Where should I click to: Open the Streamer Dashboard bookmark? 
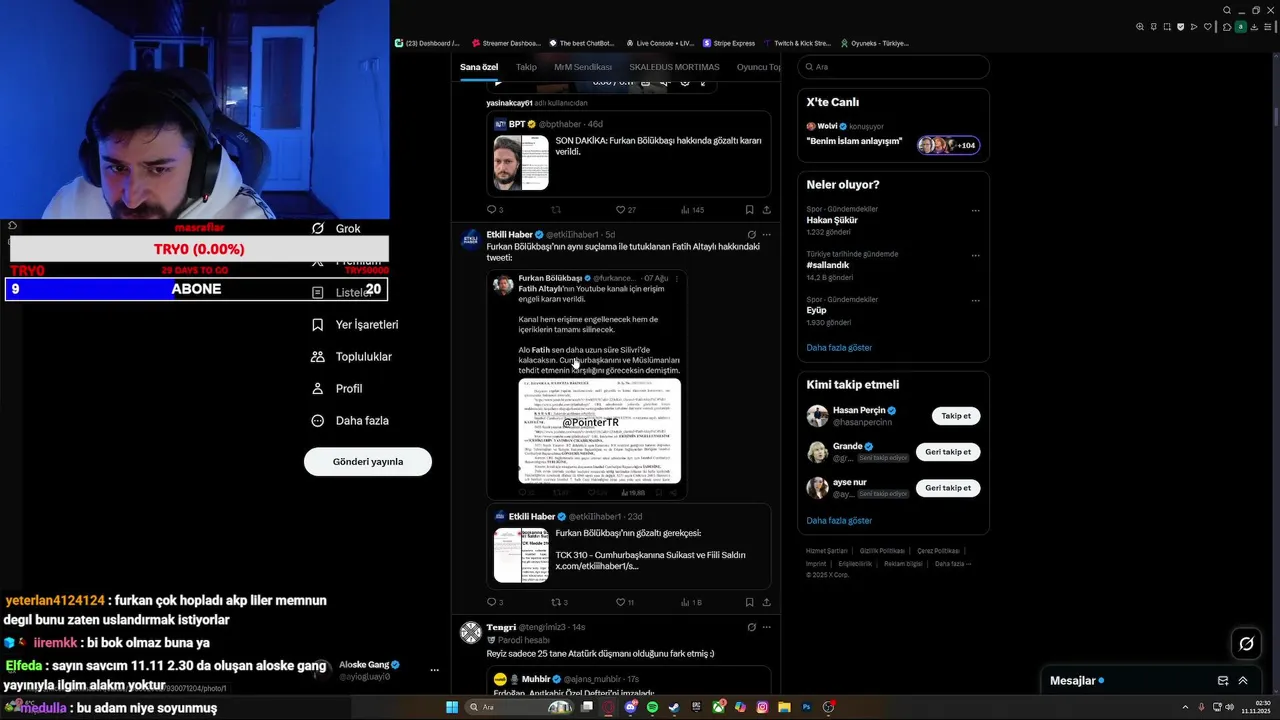(x=505, y=43)
